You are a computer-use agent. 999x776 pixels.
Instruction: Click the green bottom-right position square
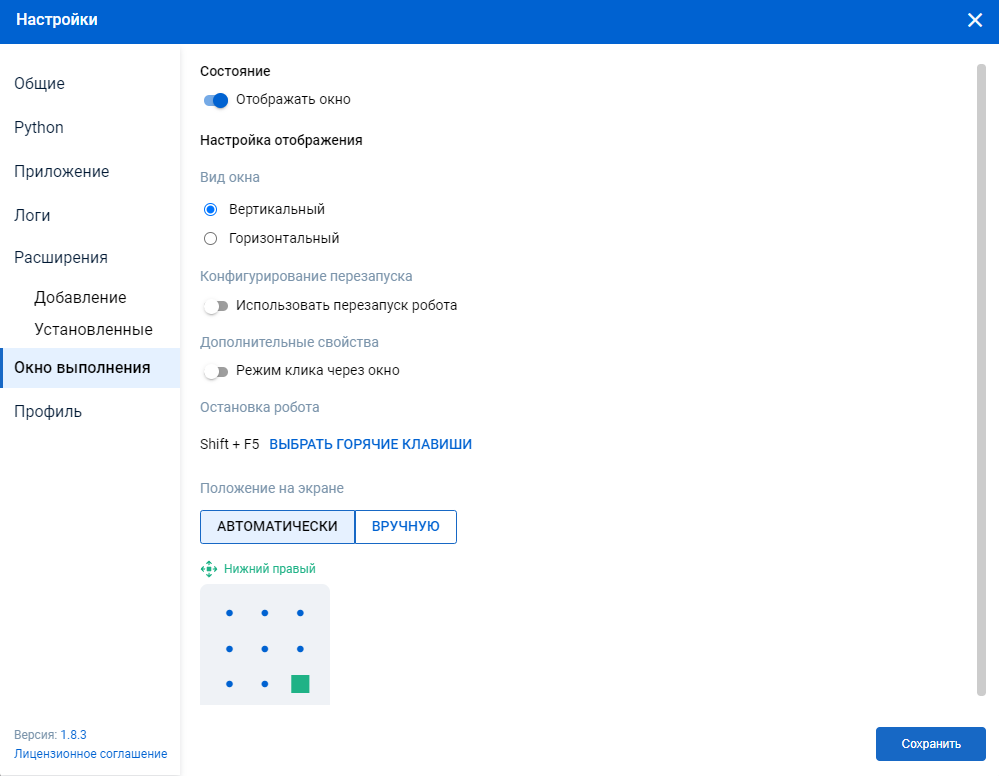point(300,684)
